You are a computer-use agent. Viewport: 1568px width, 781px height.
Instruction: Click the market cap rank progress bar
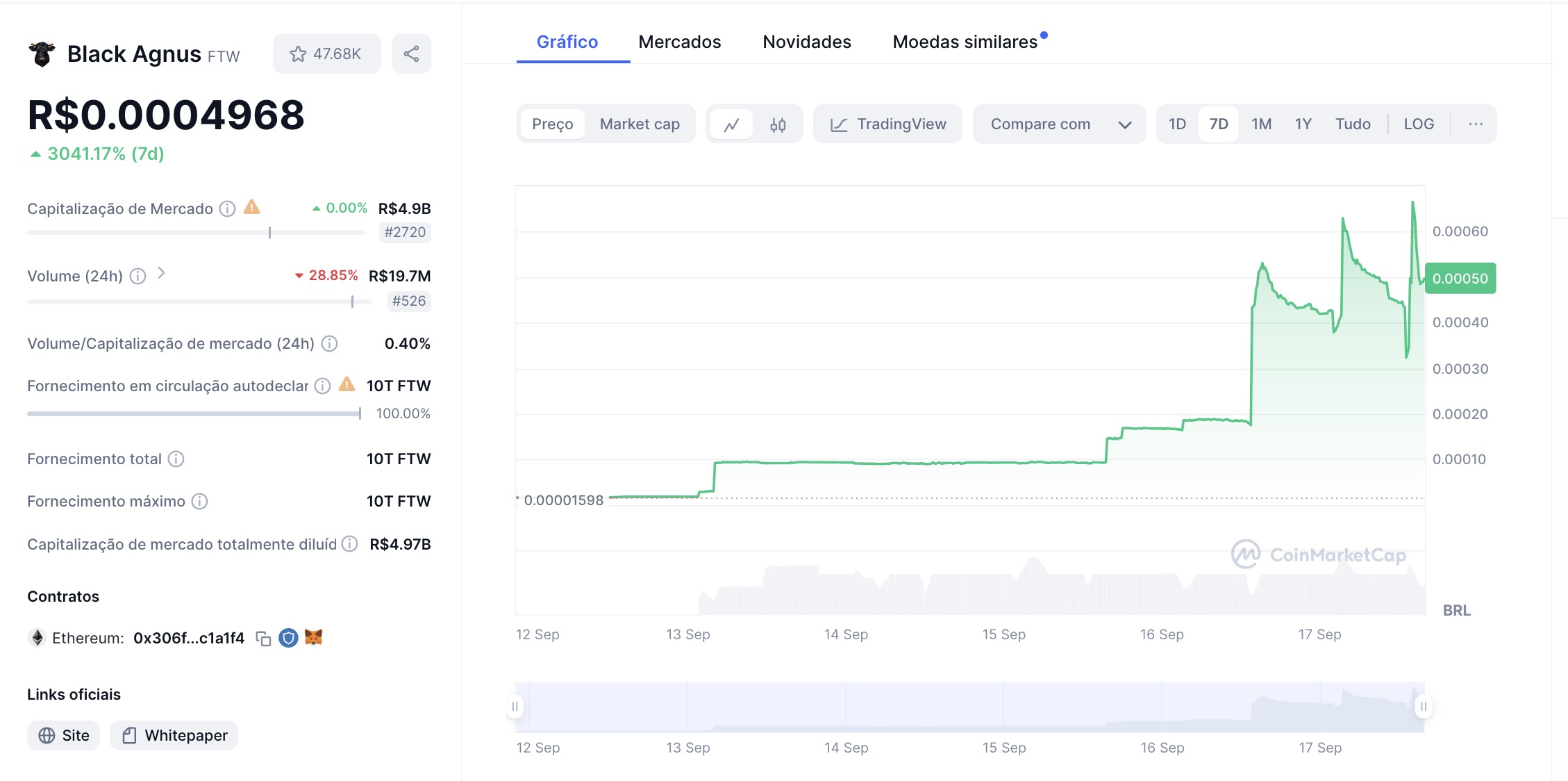click(x=196, y=233)
